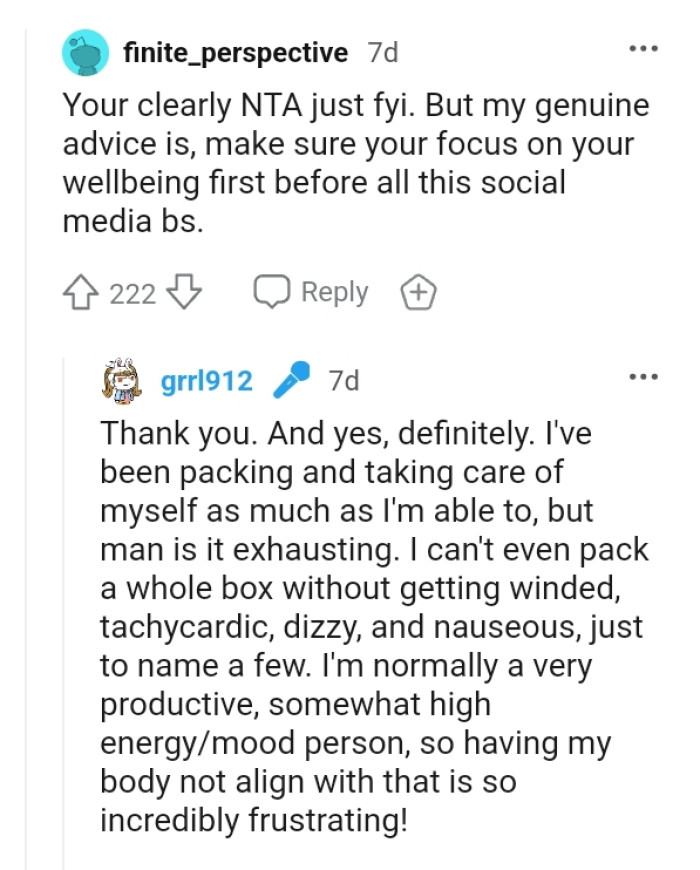Click grrl912's profile avatar
Image resolution: width=700 pixels, height=870 pixels.
coord(116,378)
